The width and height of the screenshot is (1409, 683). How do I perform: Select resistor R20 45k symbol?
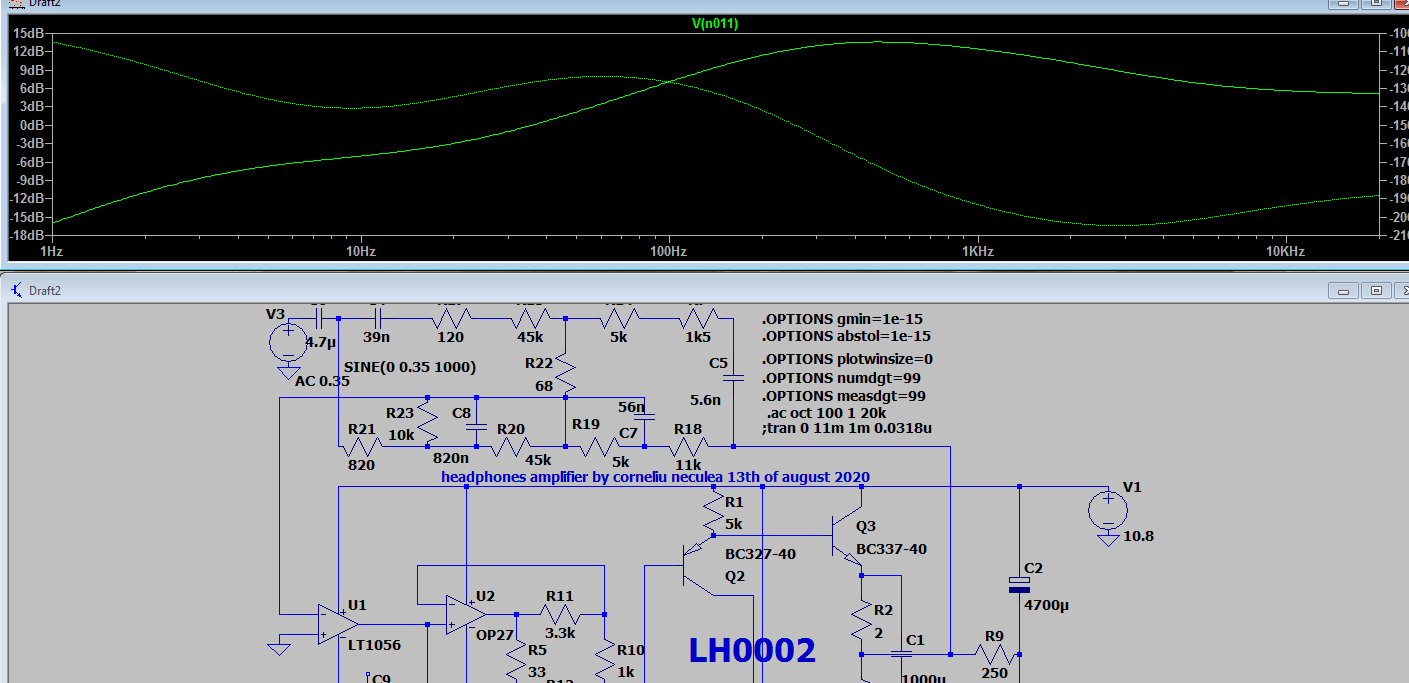pyautogui.click(x=510, y=446)
